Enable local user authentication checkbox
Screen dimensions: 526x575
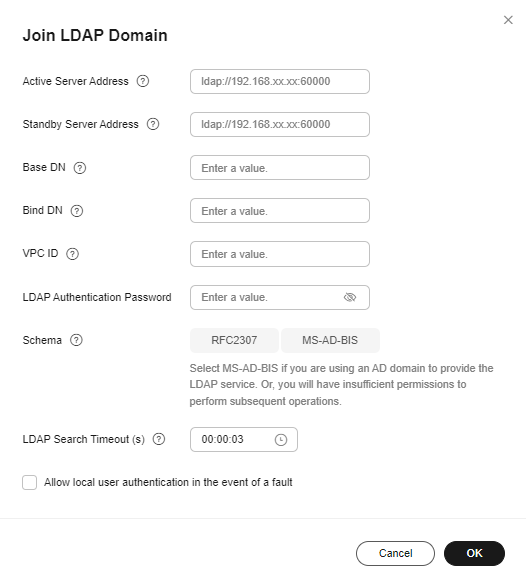coord(29,483)
